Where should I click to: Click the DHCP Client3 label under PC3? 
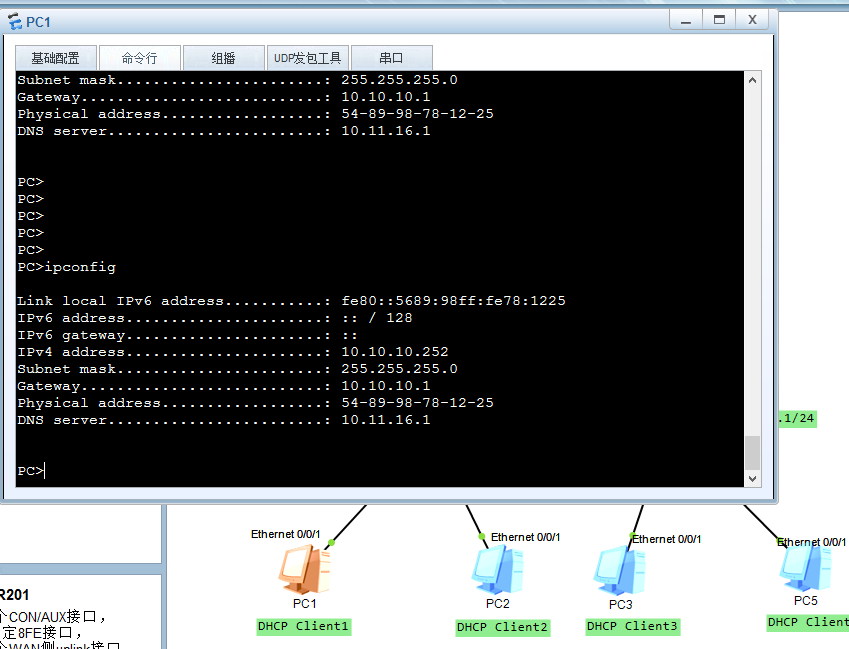[632, 625]
